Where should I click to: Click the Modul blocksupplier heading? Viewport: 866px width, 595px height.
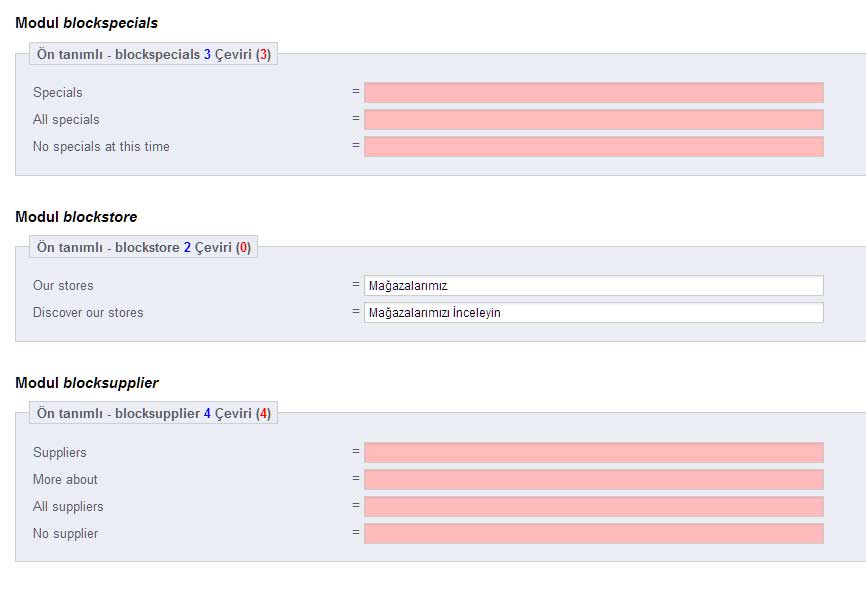click(86, 383)
